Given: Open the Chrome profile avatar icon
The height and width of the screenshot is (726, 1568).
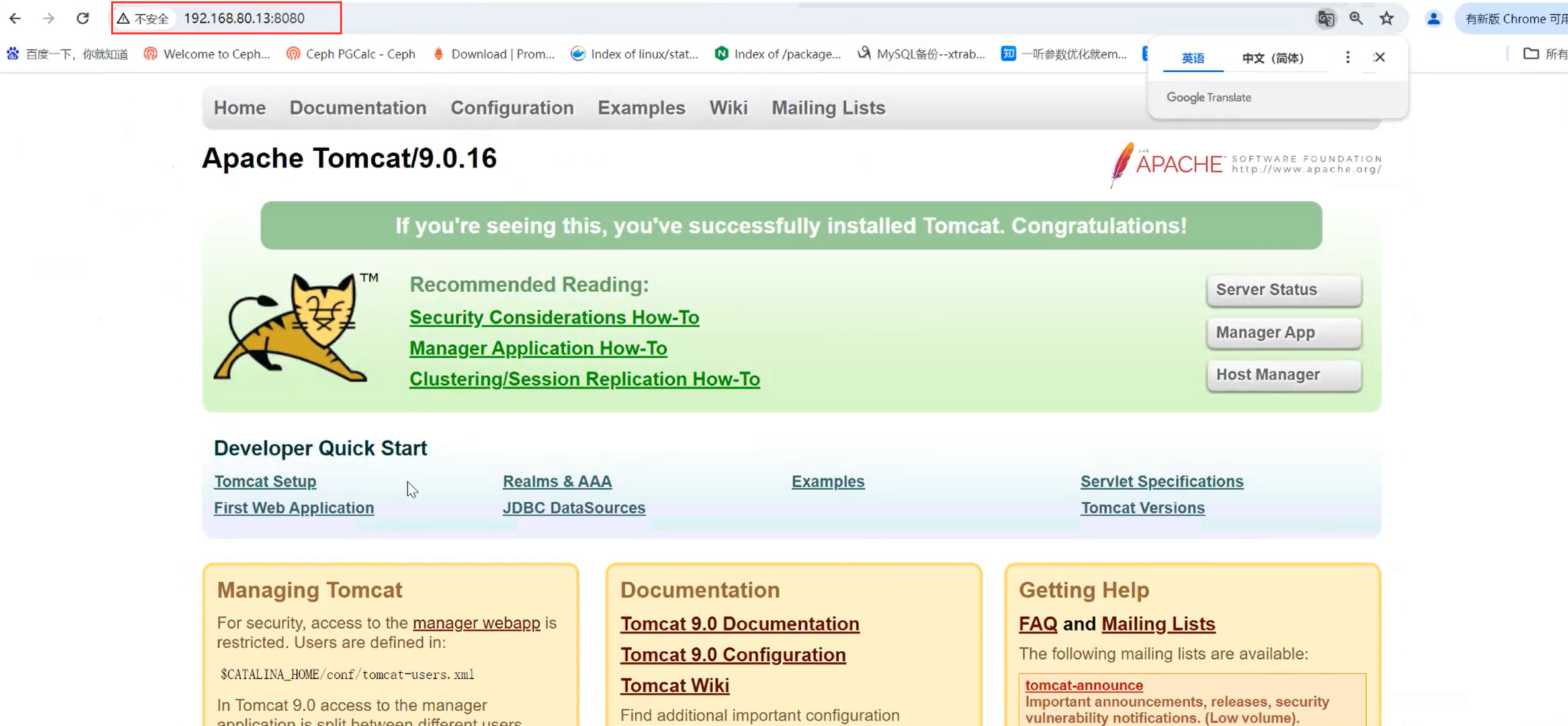Looking at the screenshot, I should click(1433, 19).
